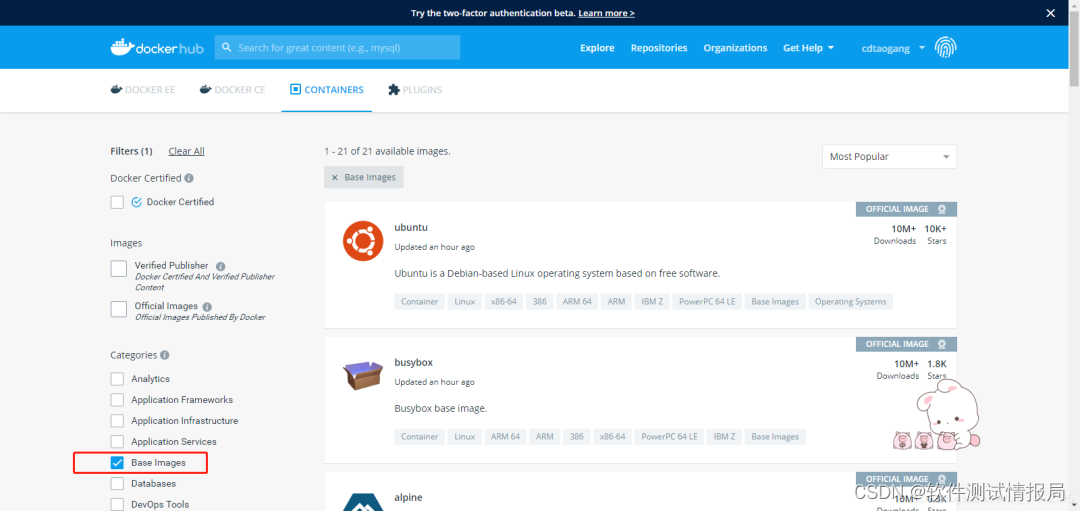Switch to the Docker CE tab
This screenshot has width=1080, height=511.
click(x=232, y=90)
